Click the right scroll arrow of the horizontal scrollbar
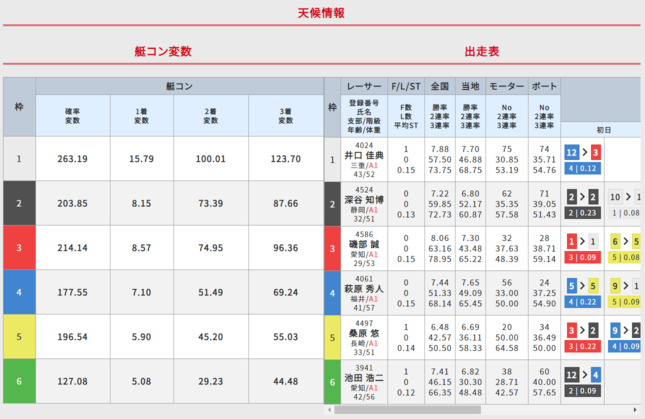This screenshot has height=419, width=645. tap(637, 410)
